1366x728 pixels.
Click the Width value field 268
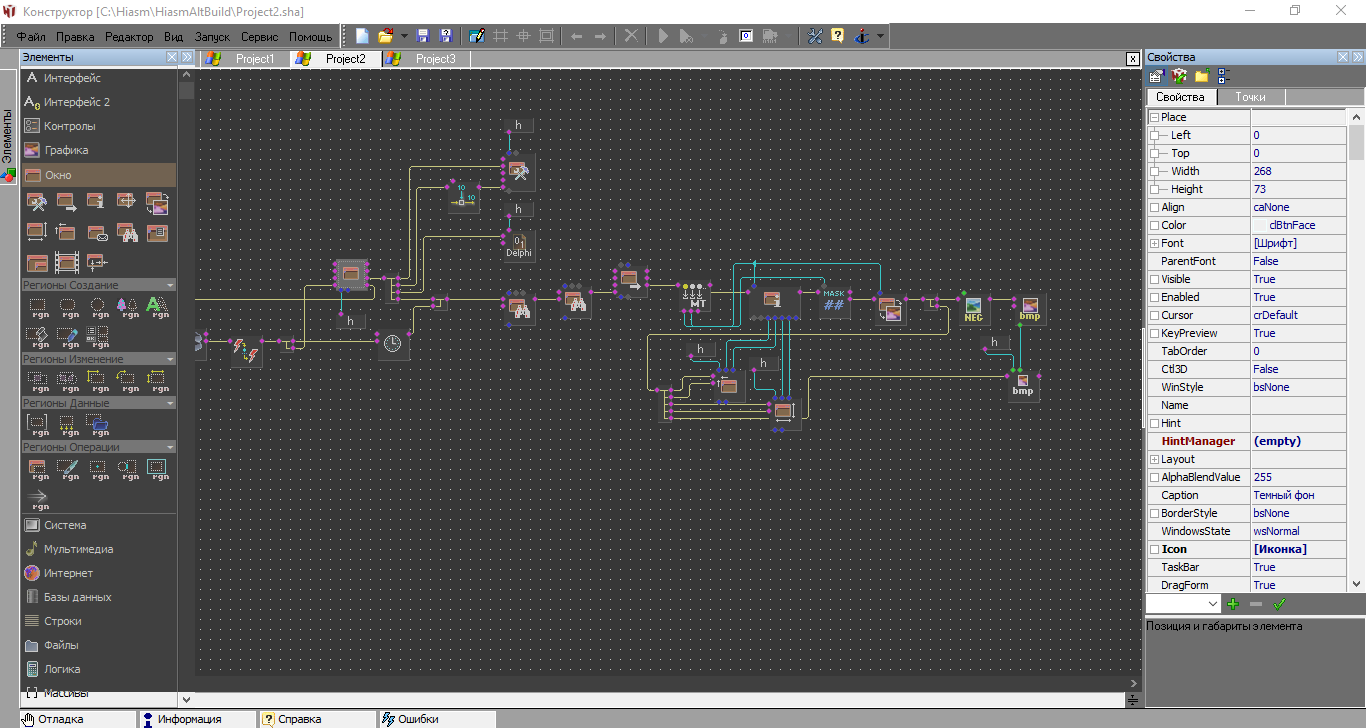click(x=1299, y=171)
